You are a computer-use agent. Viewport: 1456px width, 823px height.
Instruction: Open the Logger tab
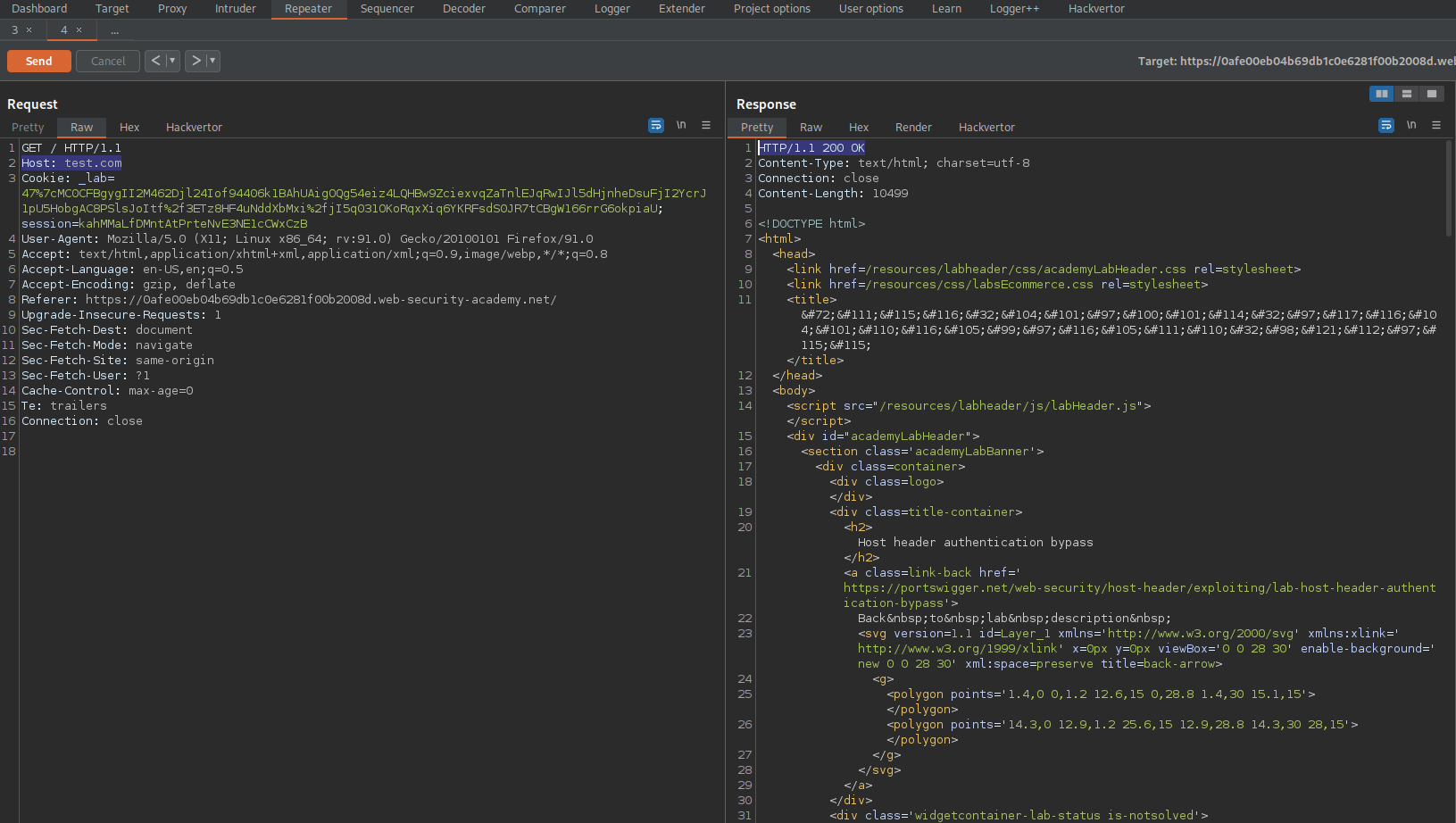[612, 9]
